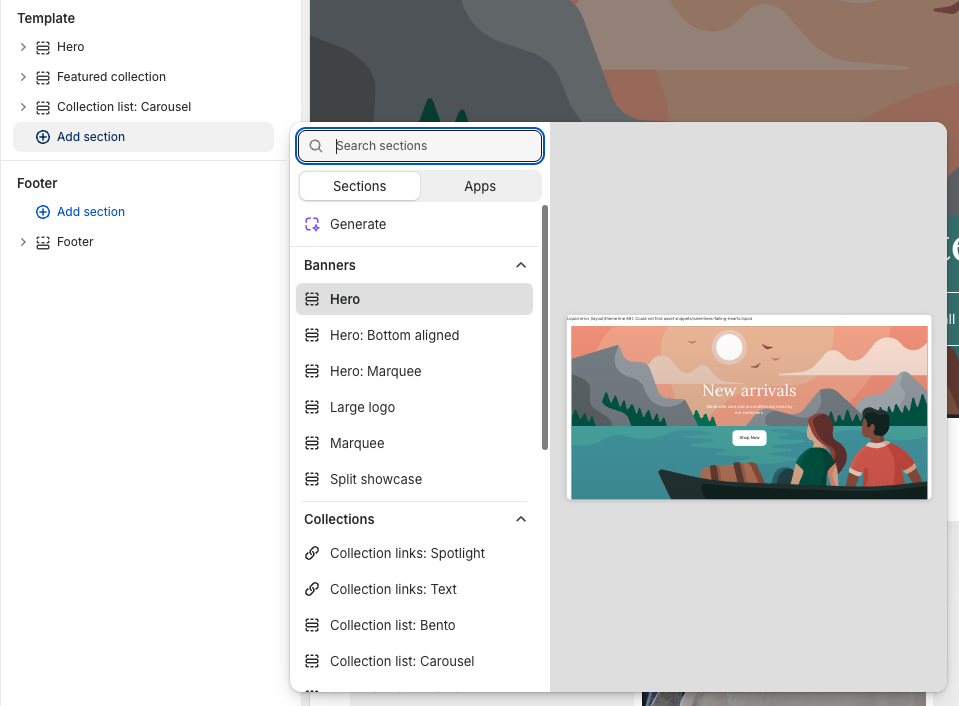Viewport: 959px width, 706px height.
Task: Click the Generate sparkle icon
Action: click(x=312, y=225)
